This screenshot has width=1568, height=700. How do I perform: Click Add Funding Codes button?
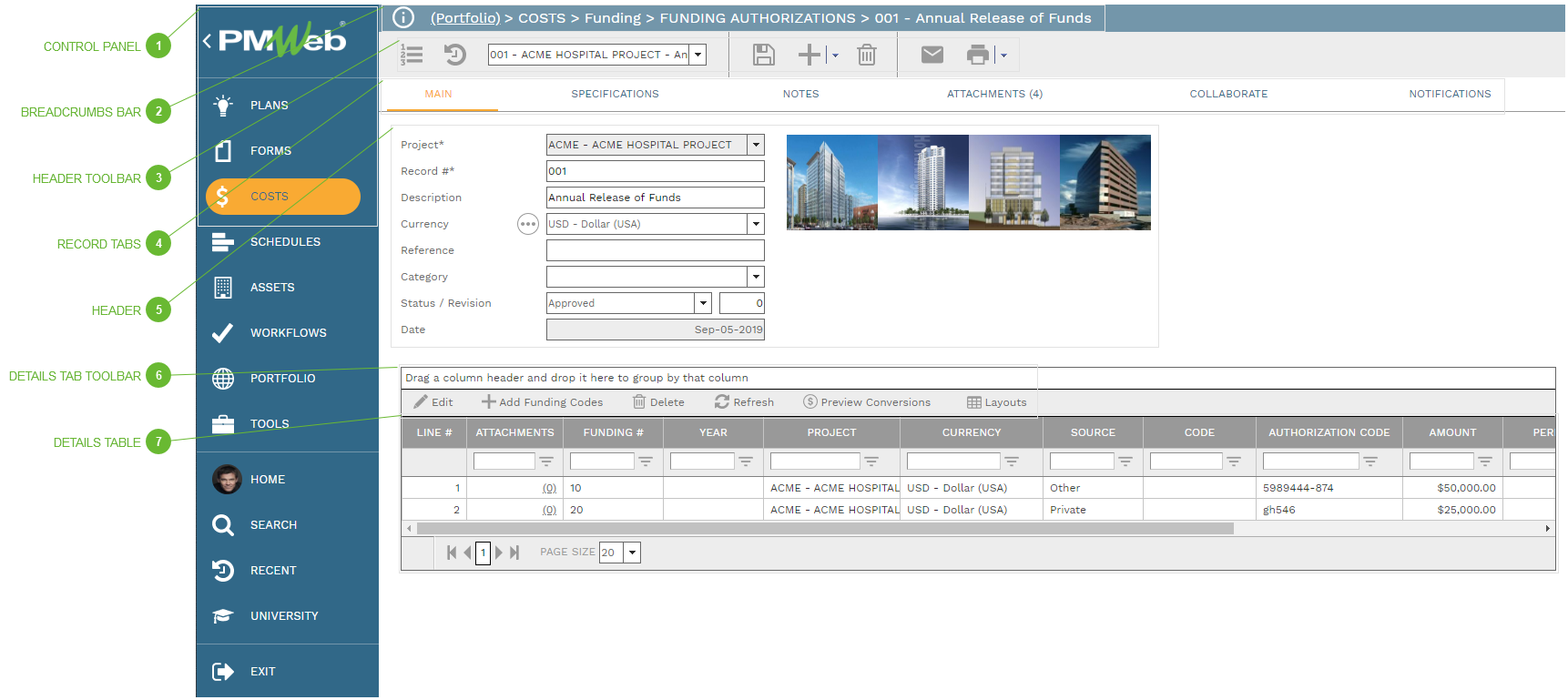point(542,402)
